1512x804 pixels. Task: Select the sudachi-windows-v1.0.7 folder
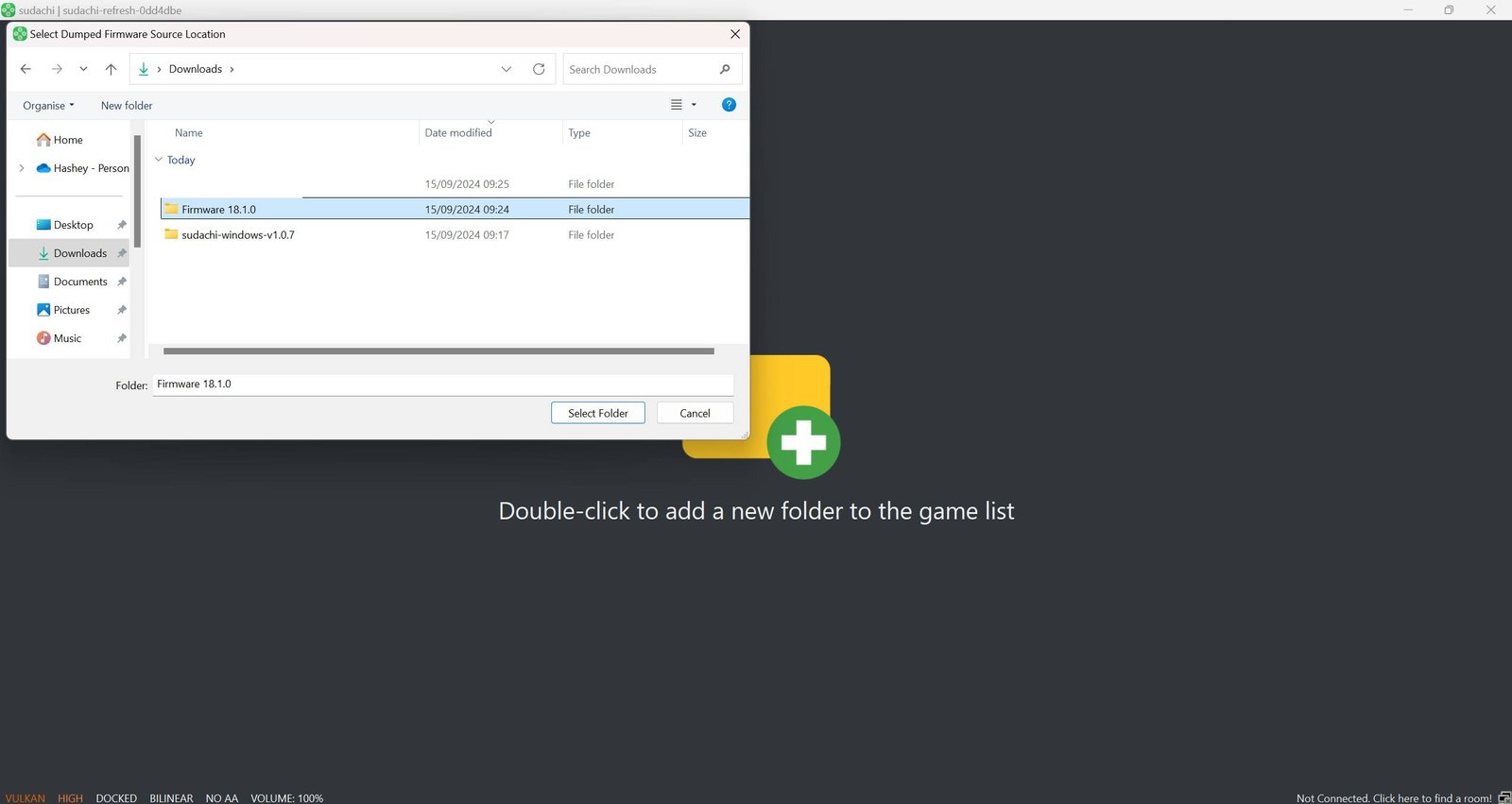click(x=455, y=234)
